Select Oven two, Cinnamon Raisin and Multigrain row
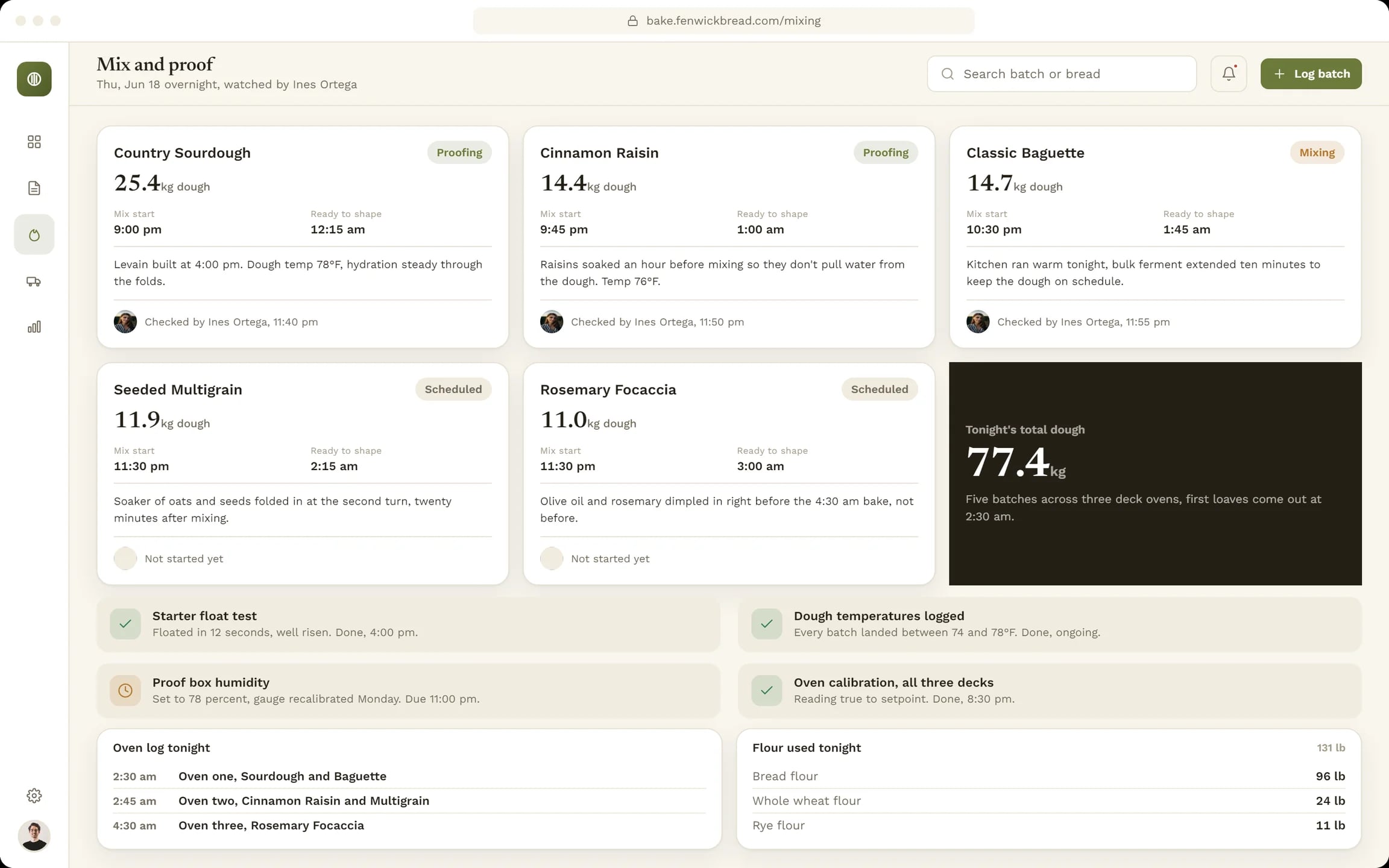The width and height of the screenshot is (1389, 868). point(409,801)
